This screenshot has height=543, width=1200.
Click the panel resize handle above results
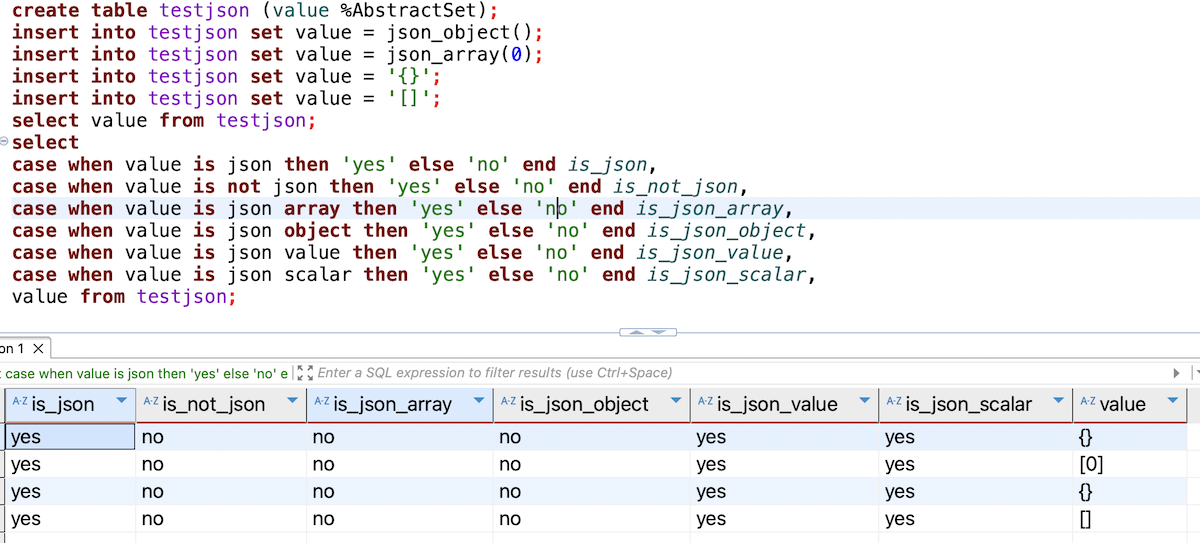click(x=648, y=331)
